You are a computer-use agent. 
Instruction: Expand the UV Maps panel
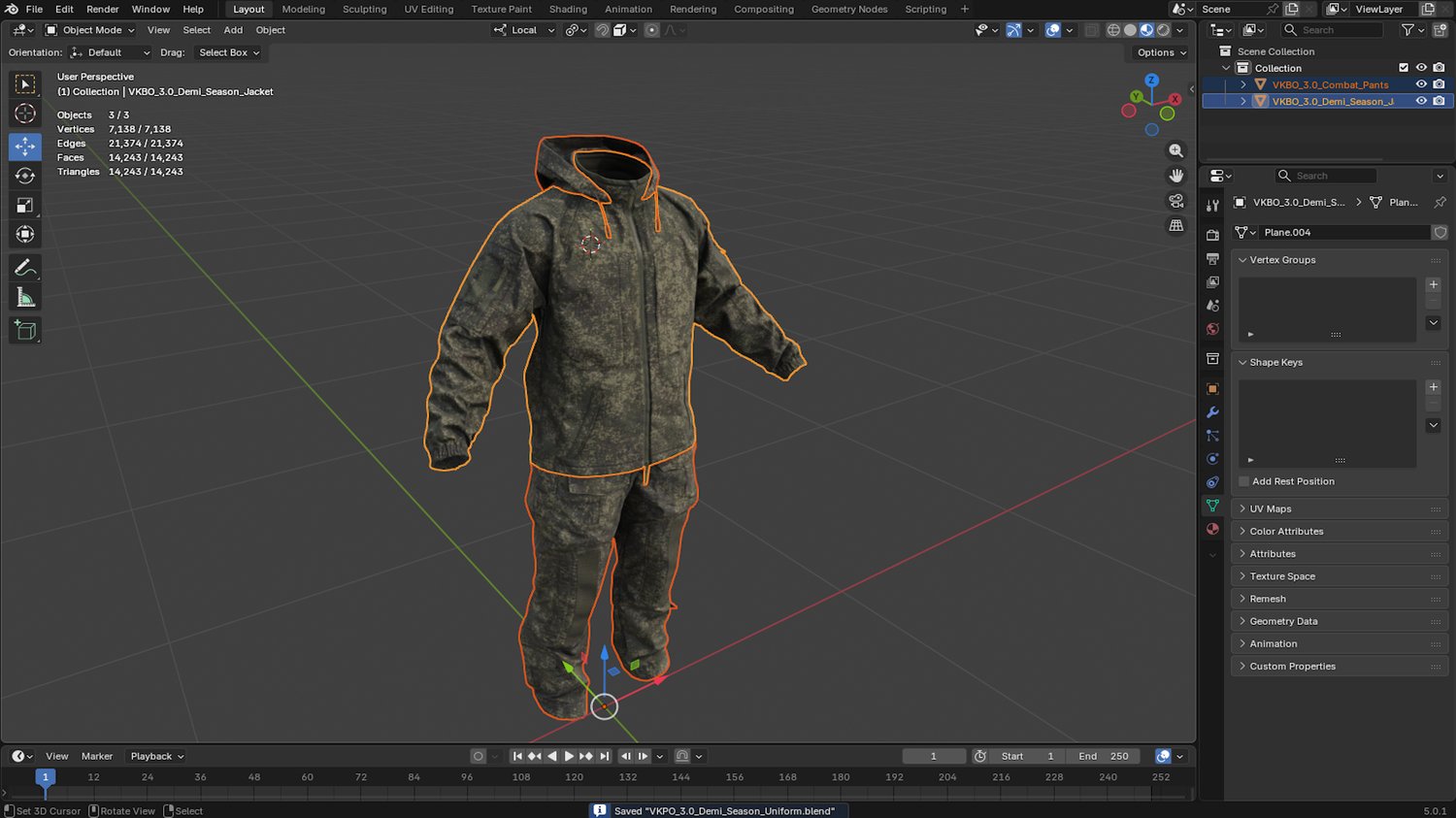click(x=1270, y=508)
